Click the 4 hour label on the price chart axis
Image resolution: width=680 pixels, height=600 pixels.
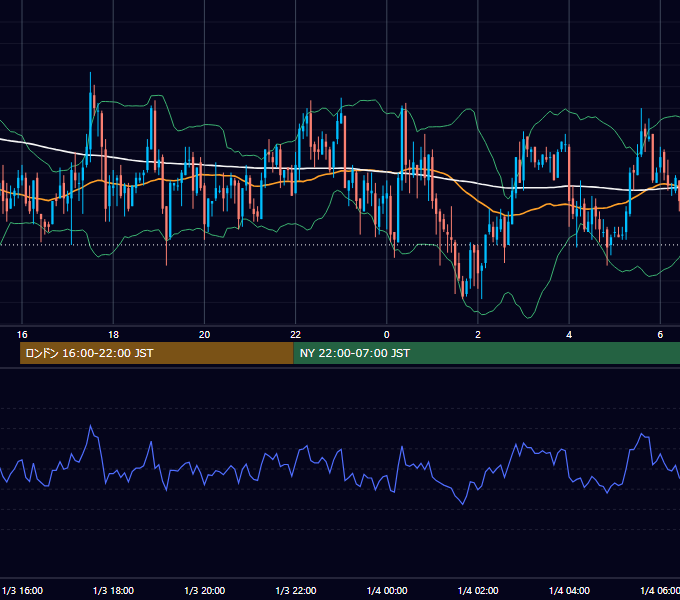(569, 335)
